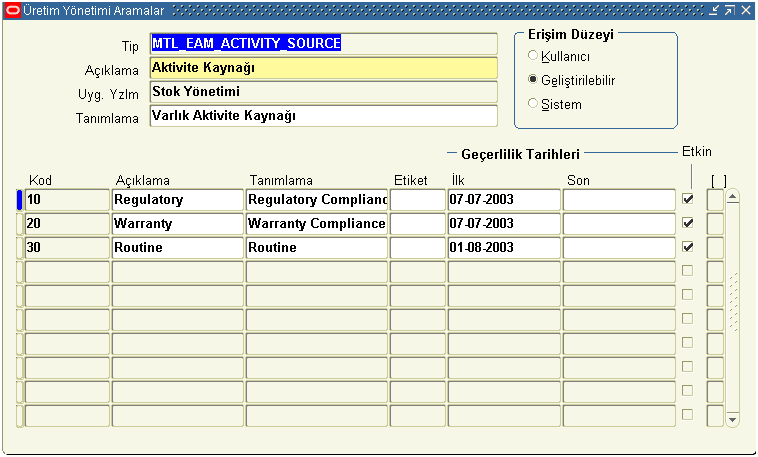Click the Oracle window icon in title bar

pyautogui.click(x=13, y=10)
